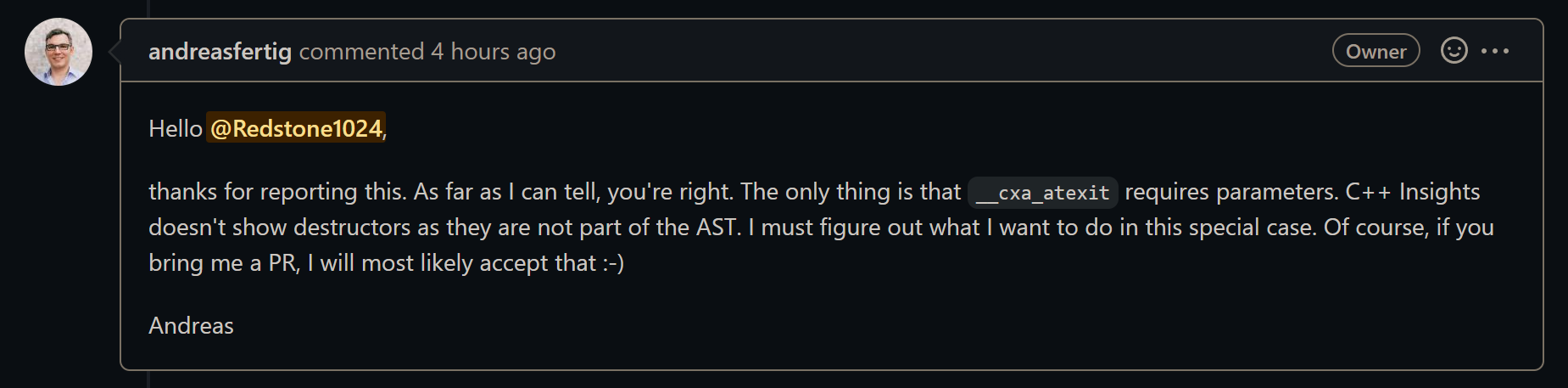This screenshot has width=1568, height=388.
Task: Click the comment box pointer caret near avatar
Action: tap(114, 52)
